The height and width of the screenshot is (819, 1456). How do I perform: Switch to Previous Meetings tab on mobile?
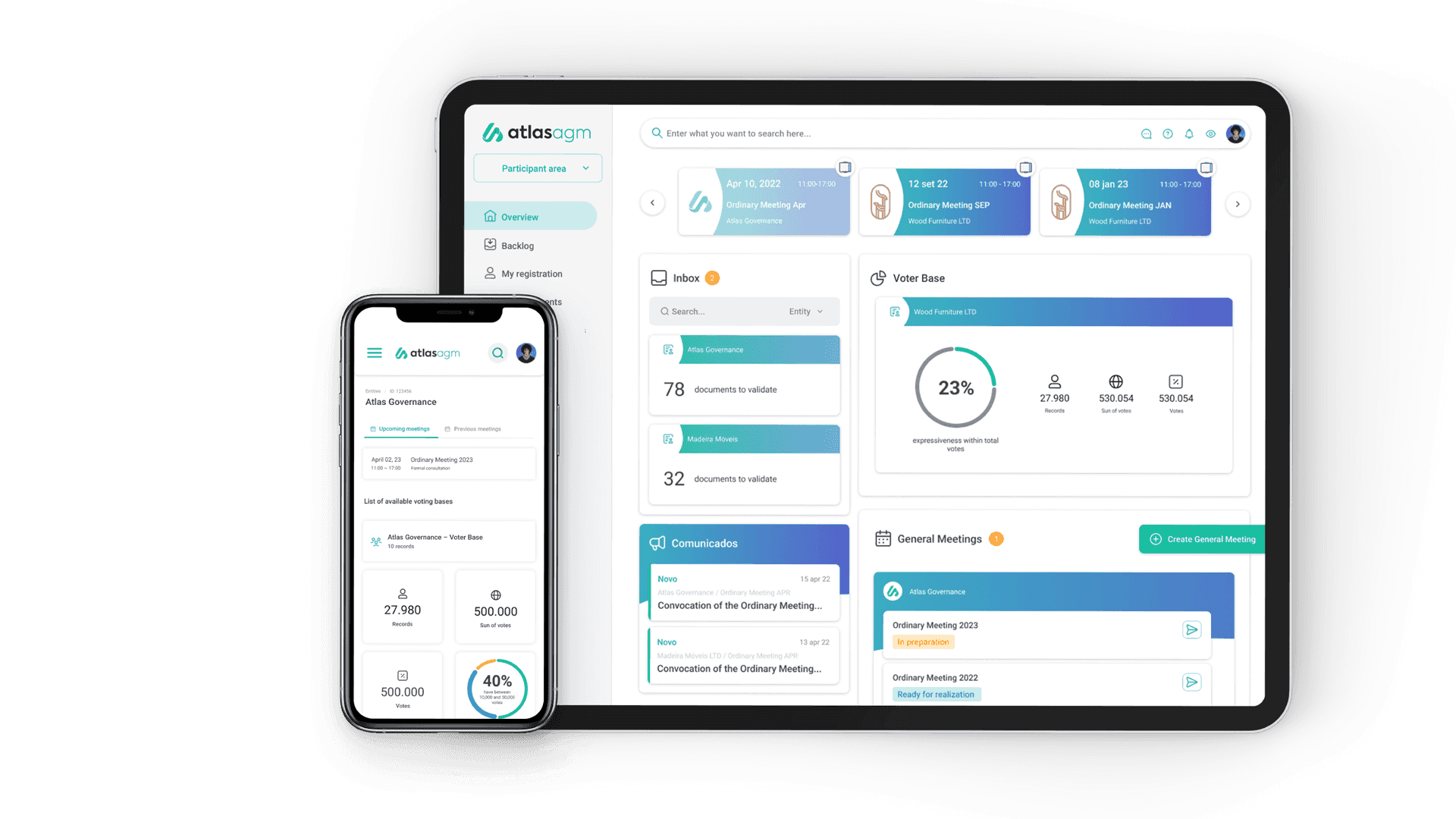pyautogui.click(x=476, y=428)
